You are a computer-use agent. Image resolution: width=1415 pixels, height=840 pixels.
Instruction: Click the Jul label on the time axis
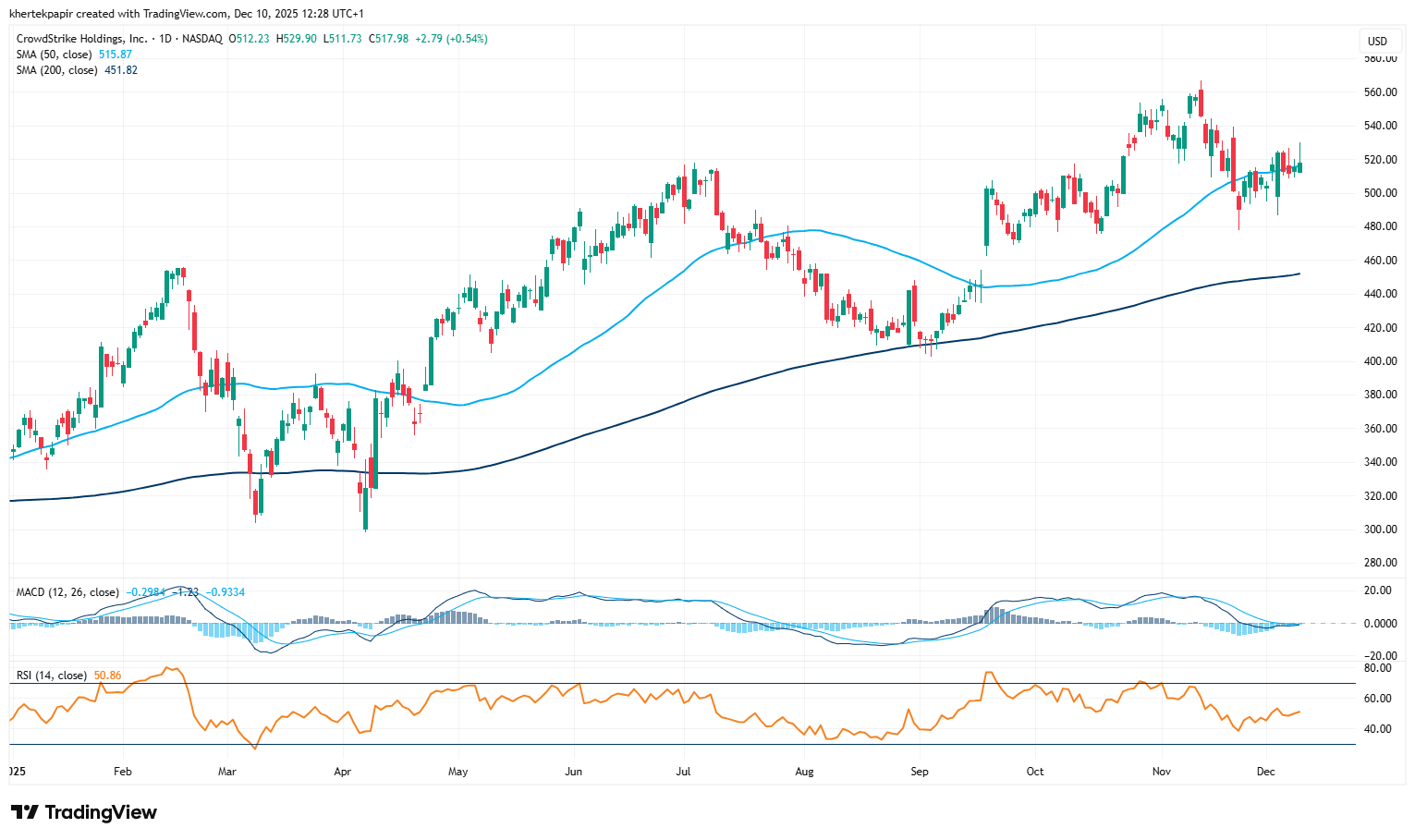[684, 772]
